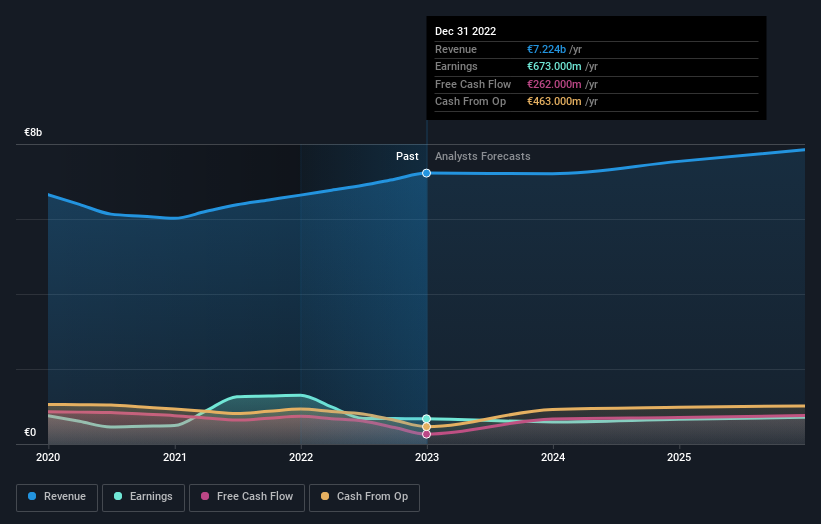The image size is (821, 524).
Task: Click the €463.000m cash from op value
Action: tap(554, 102)
